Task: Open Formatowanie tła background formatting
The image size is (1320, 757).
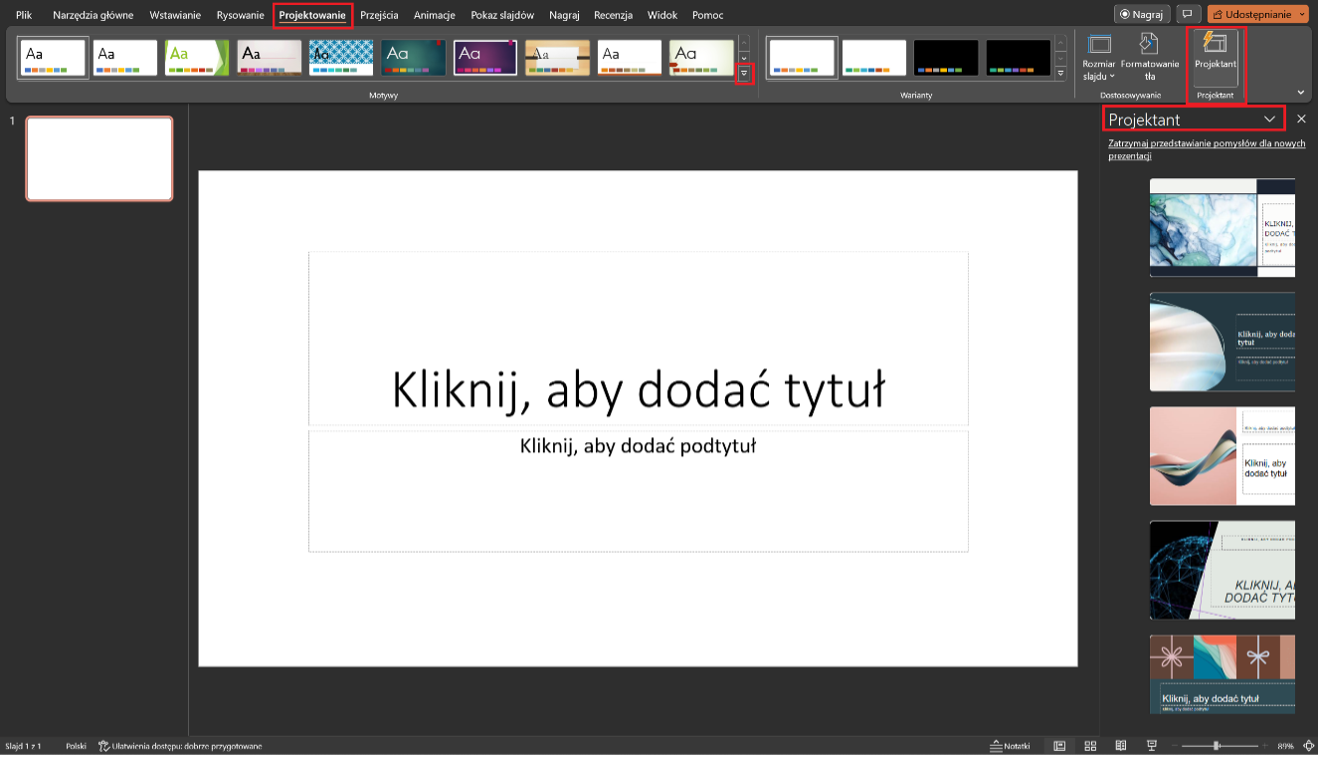Action: [1149, 56]
